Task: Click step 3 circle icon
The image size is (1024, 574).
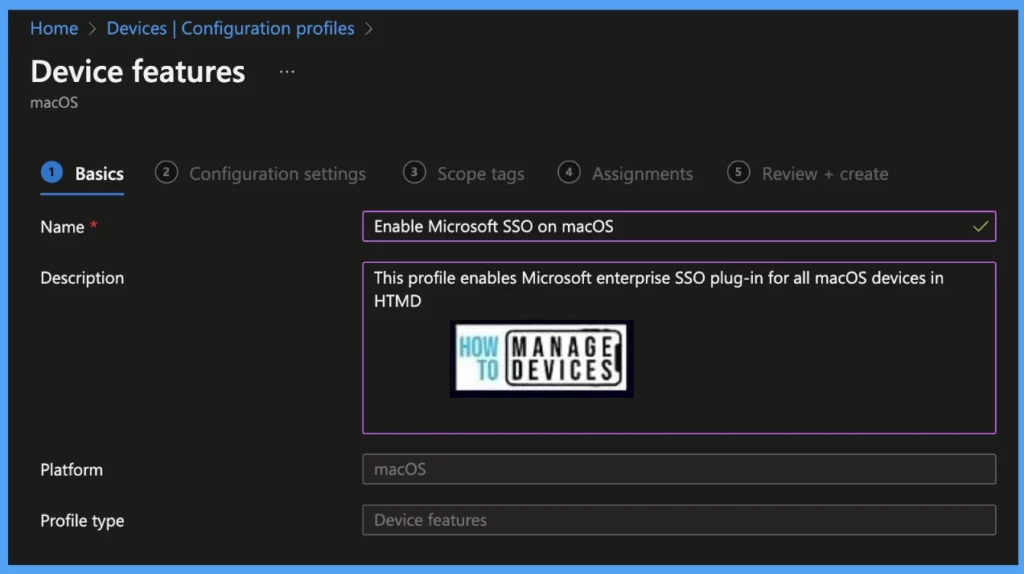Action: [414, 172]
